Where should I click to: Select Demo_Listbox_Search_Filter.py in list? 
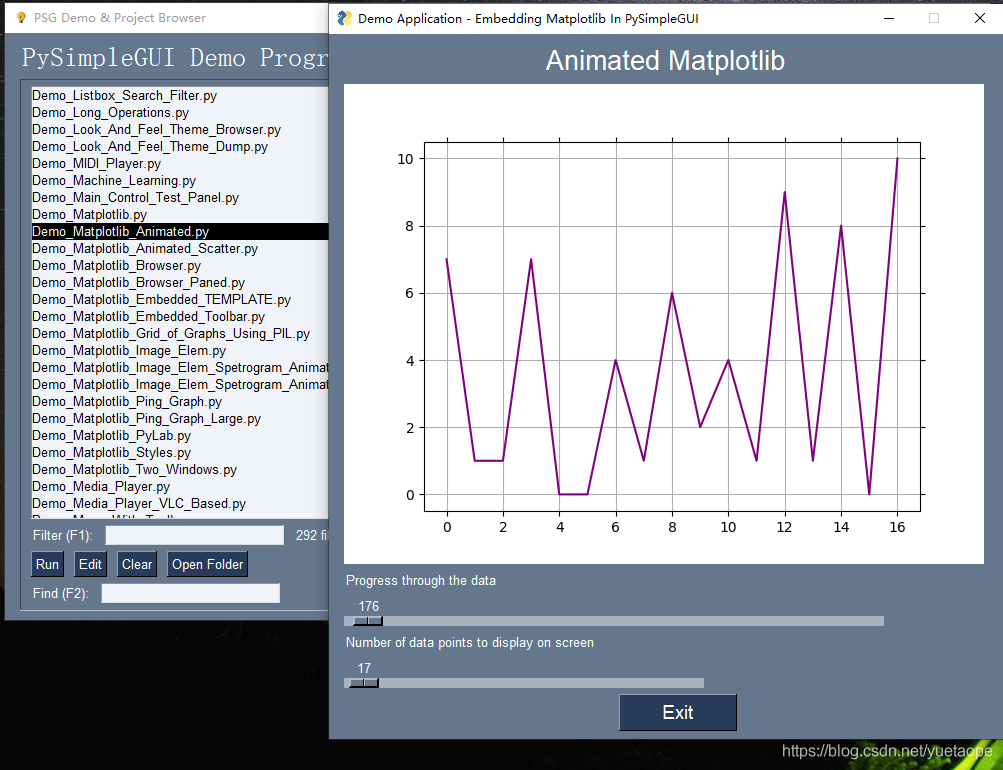[180, 95]
